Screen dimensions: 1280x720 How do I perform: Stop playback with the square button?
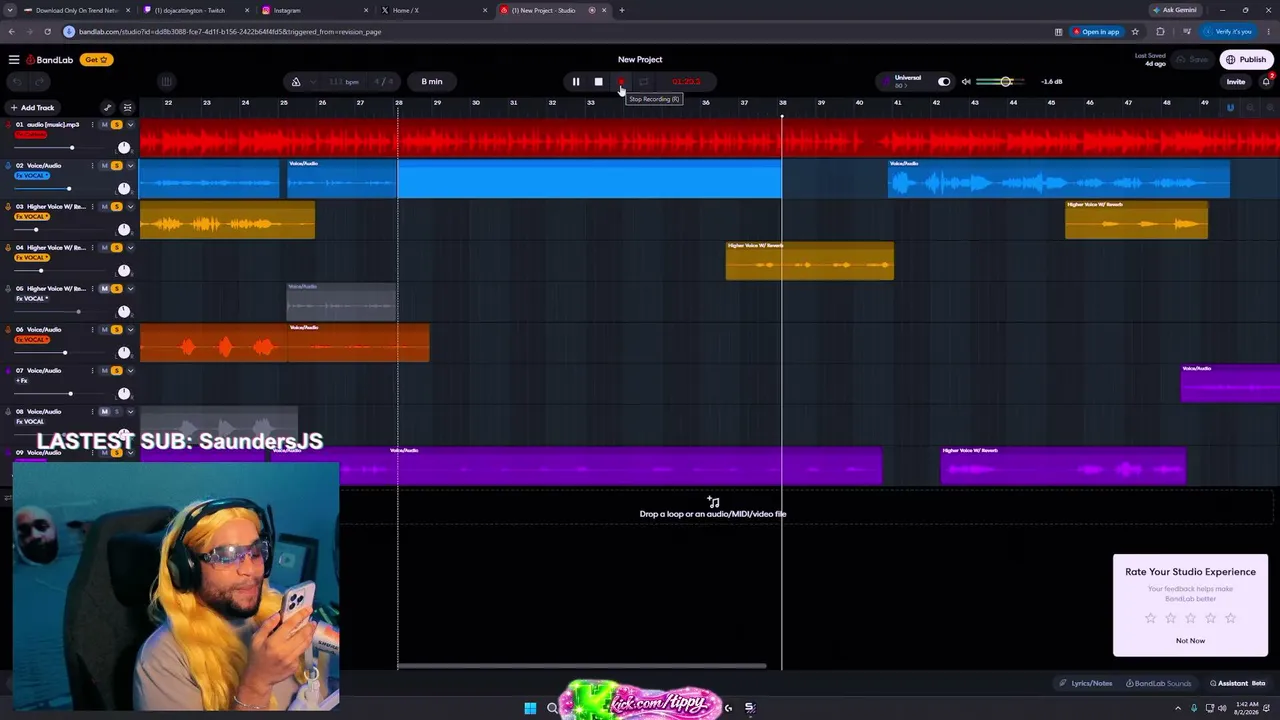coord(598,82)
